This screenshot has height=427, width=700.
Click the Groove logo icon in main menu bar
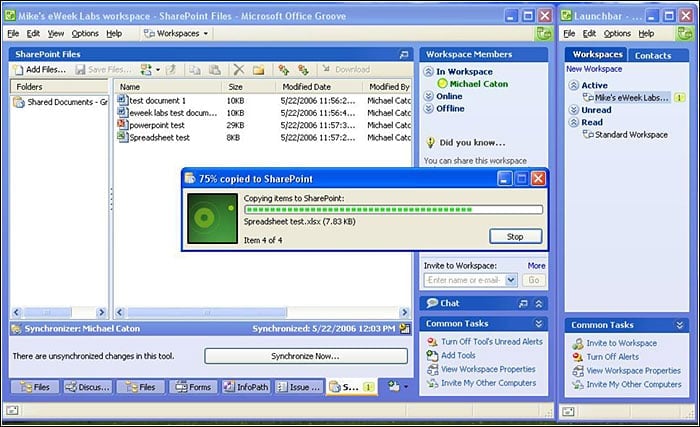pos(544,33)
